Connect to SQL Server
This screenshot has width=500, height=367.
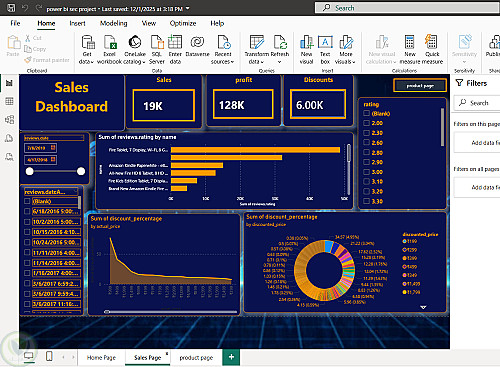coord(157,49)
